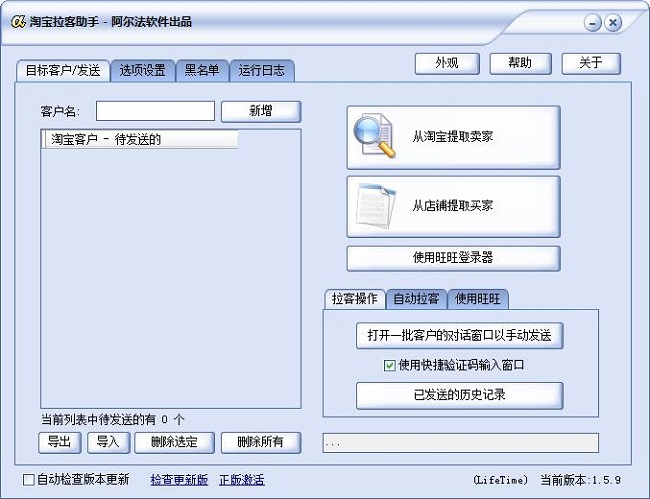
Task: Click the 正版激活 link
Action: (x=242, y=480)
